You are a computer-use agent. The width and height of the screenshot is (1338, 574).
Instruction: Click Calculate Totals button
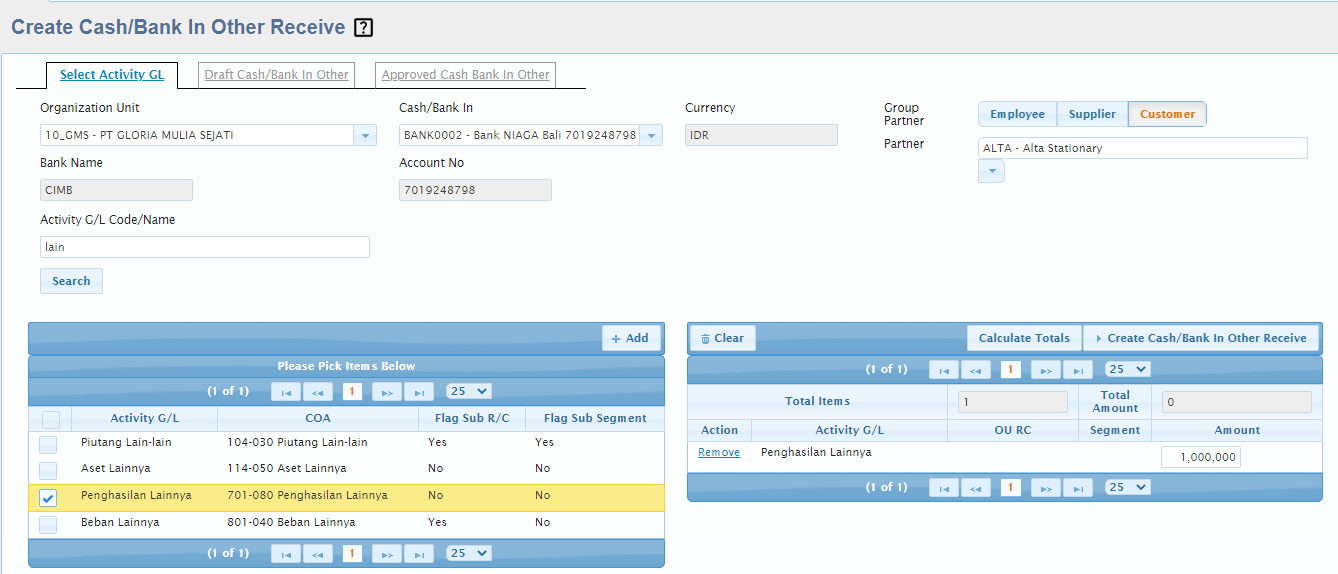(1024, 338)
